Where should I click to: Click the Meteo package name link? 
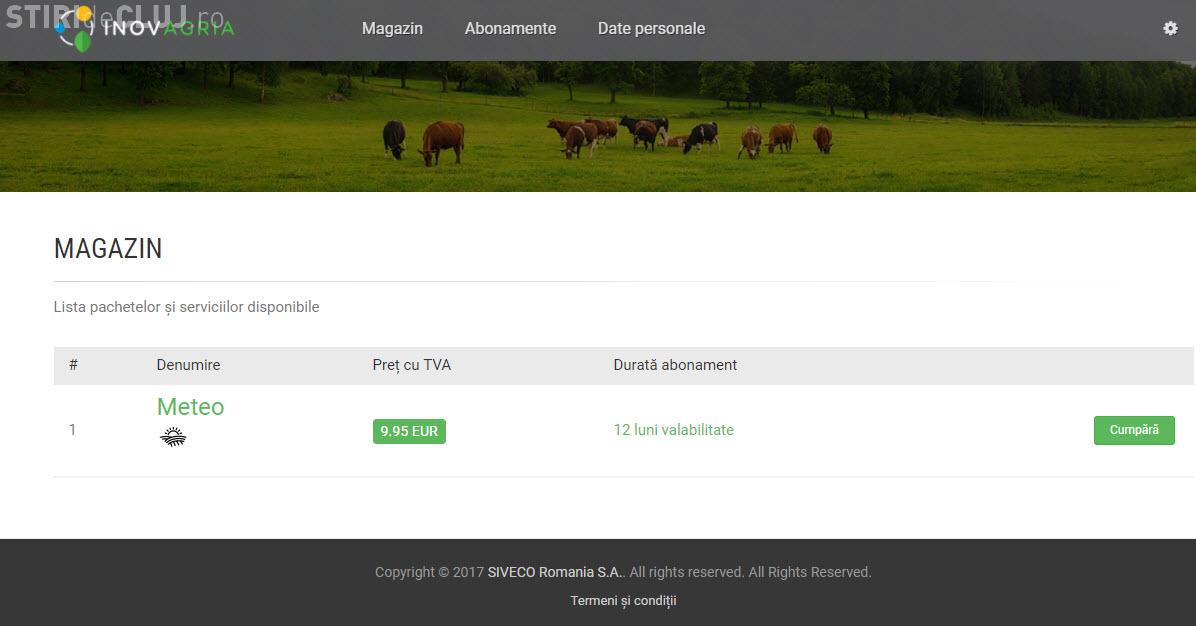(190, 407)
